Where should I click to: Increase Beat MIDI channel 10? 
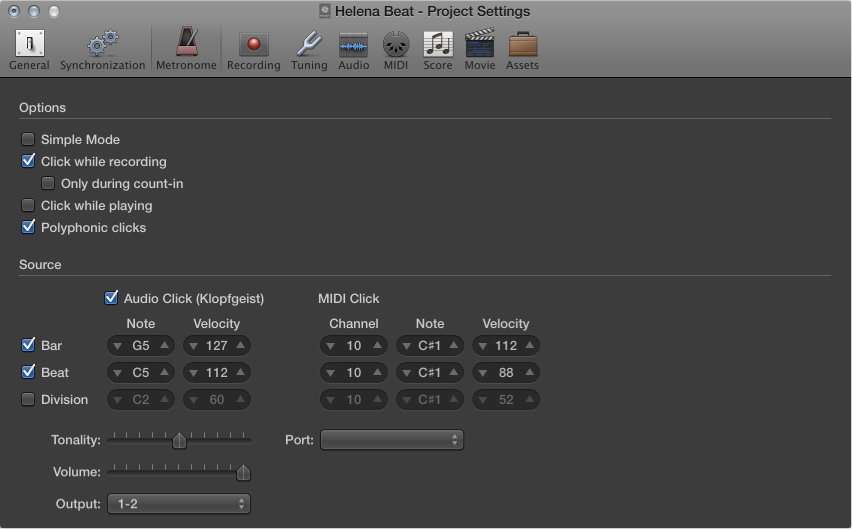pos(377,372)
